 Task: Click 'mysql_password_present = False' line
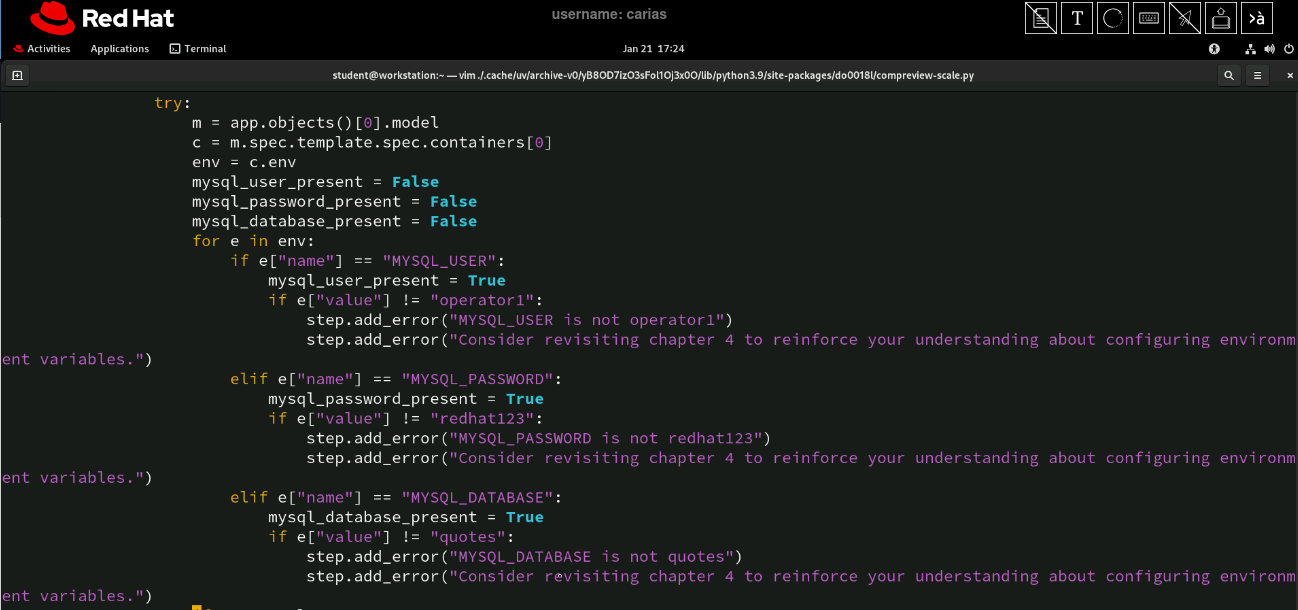point(335,202)
